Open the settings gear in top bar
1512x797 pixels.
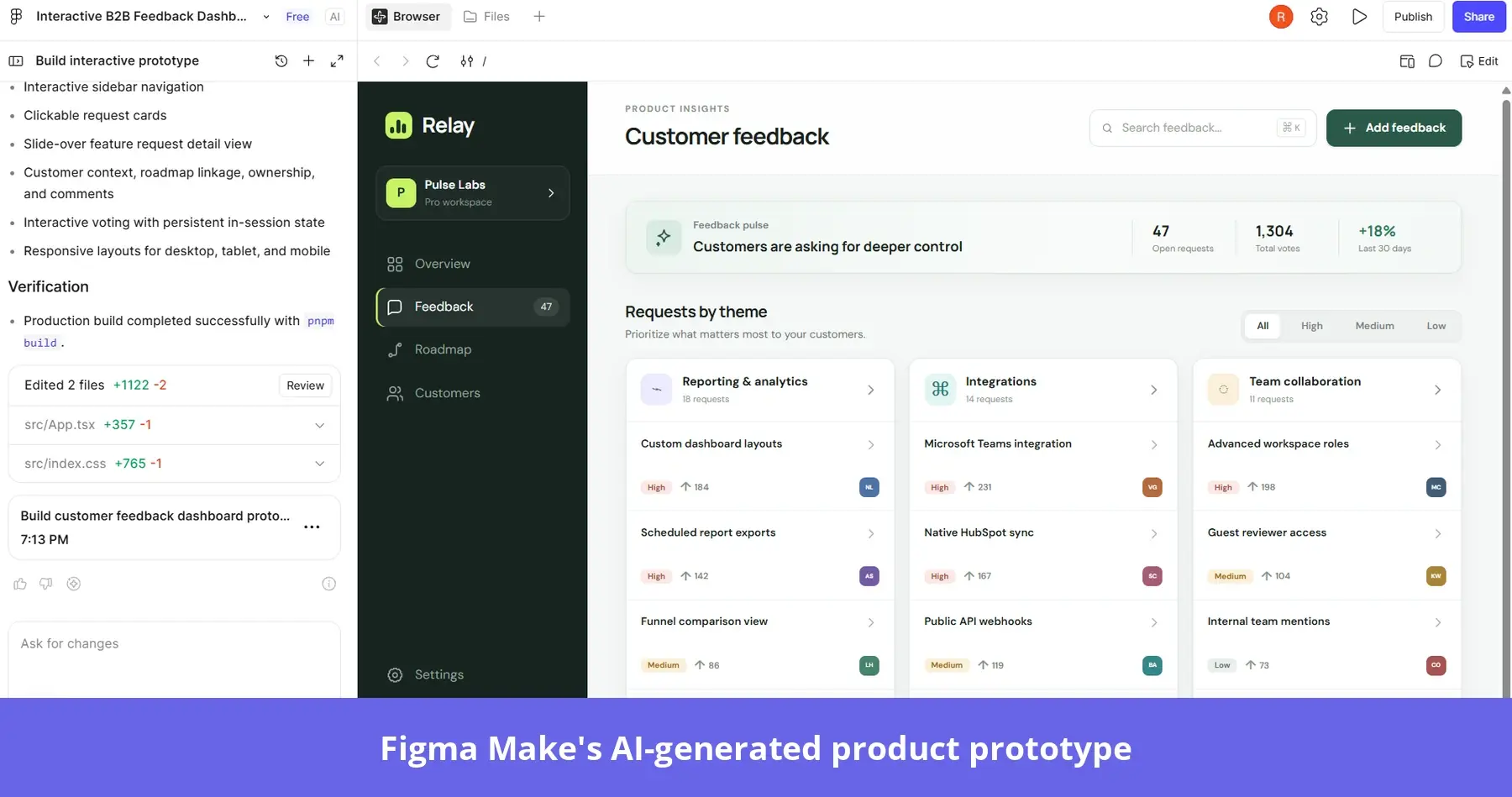1320,17
